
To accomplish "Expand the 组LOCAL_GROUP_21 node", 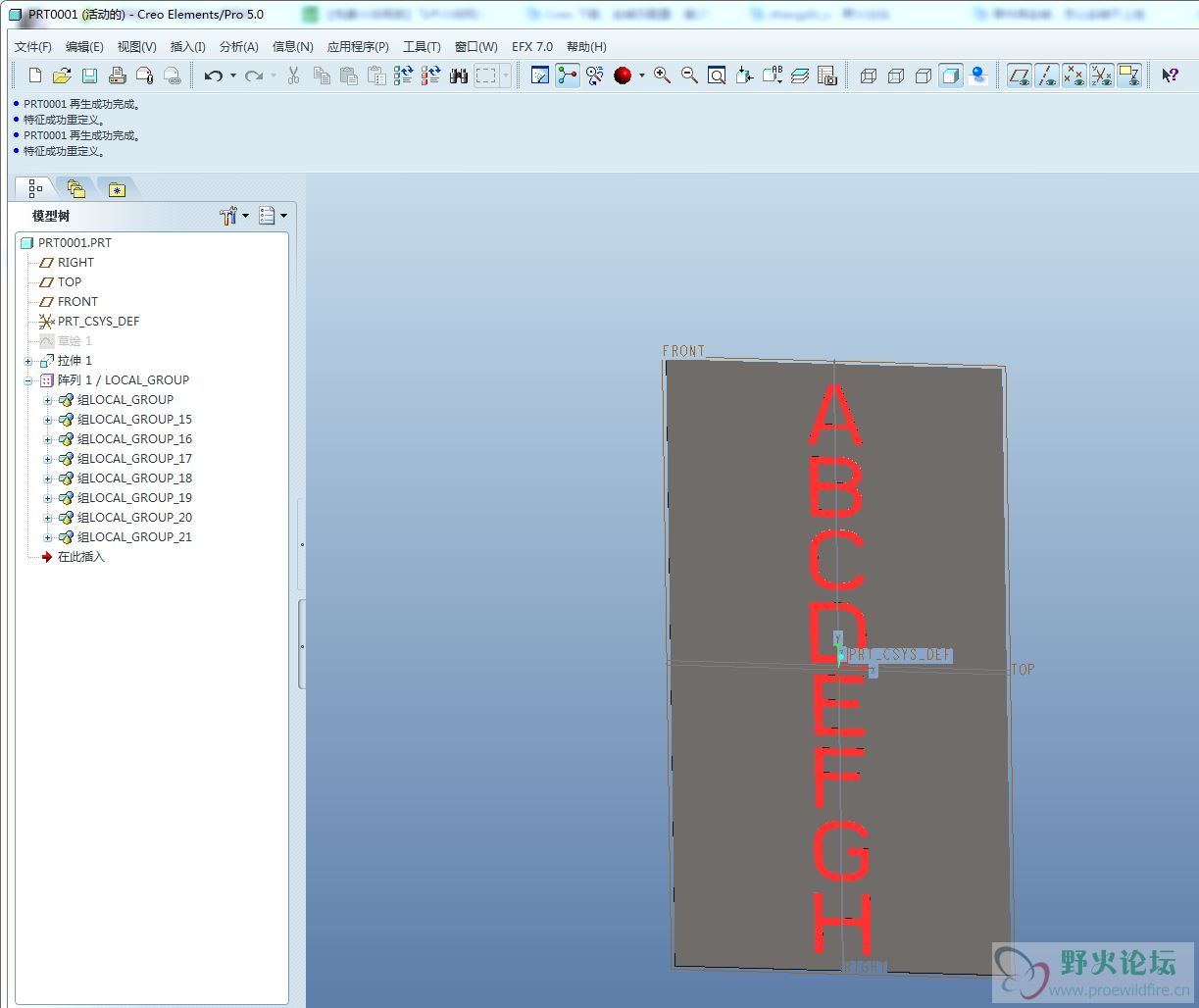I will (x=48, y=537).
